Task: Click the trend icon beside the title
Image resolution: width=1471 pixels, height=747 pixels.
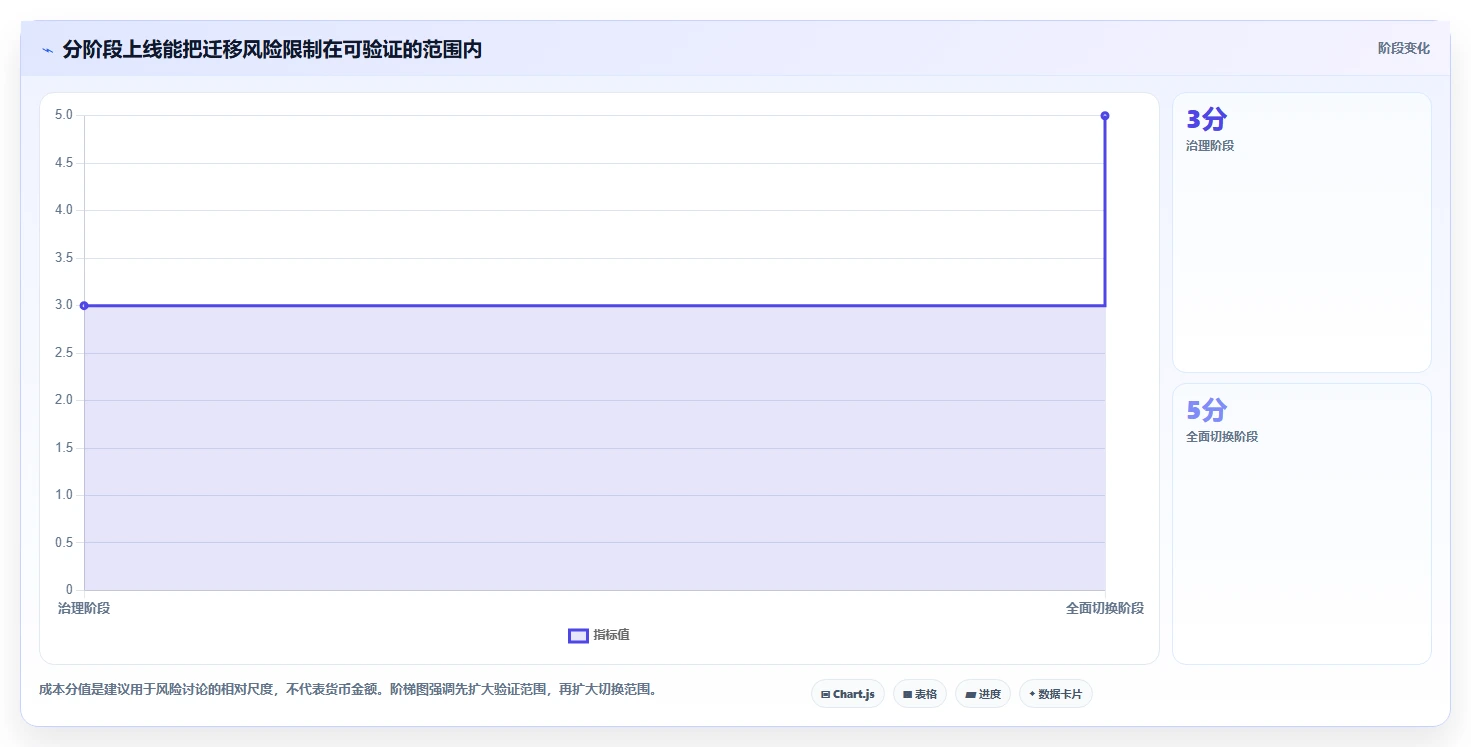Action: [47, 50]
